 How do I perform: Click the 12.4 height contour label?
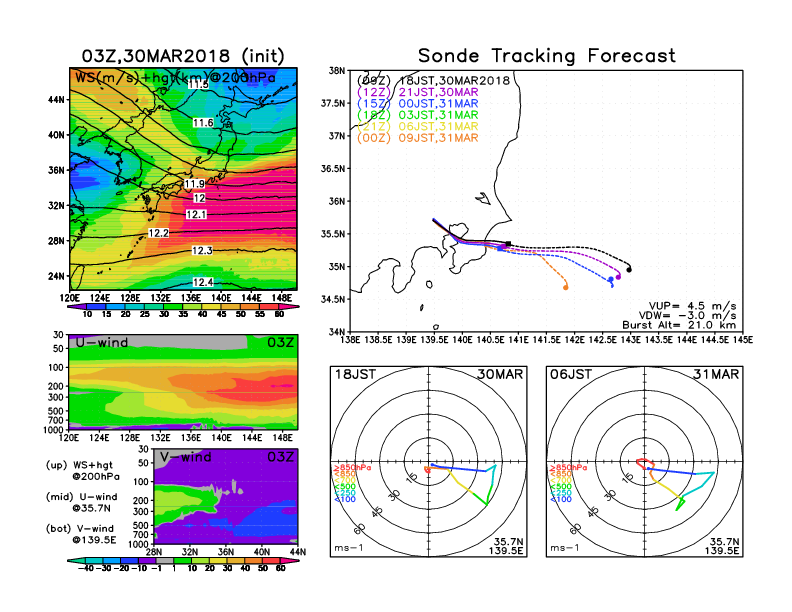pos(203,282)
